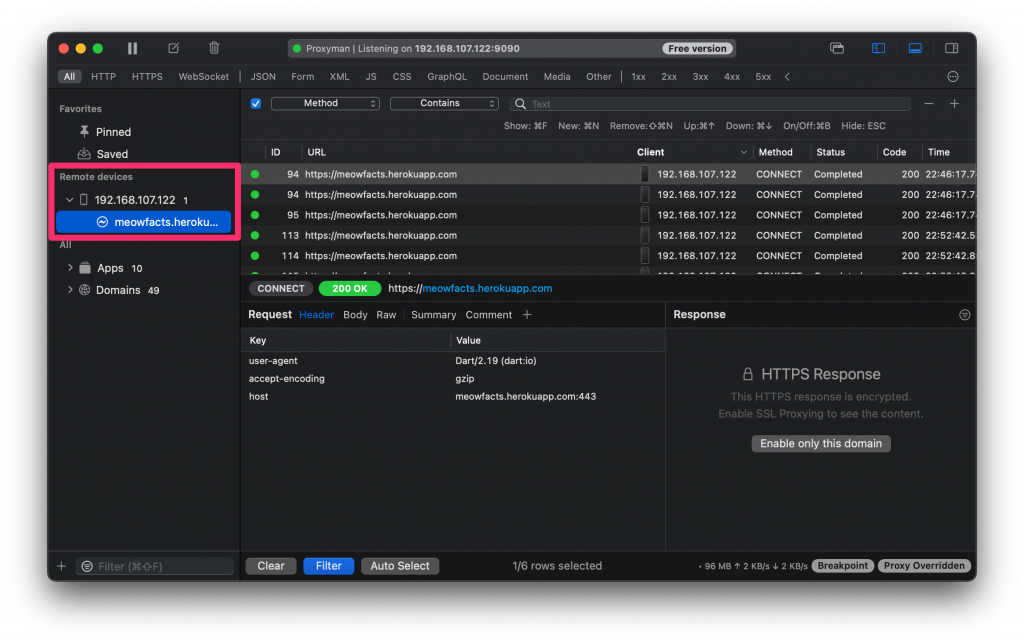Toggle Auto Select button
The width and height of the screenshot is (1024, 644).
coord(400,566)
